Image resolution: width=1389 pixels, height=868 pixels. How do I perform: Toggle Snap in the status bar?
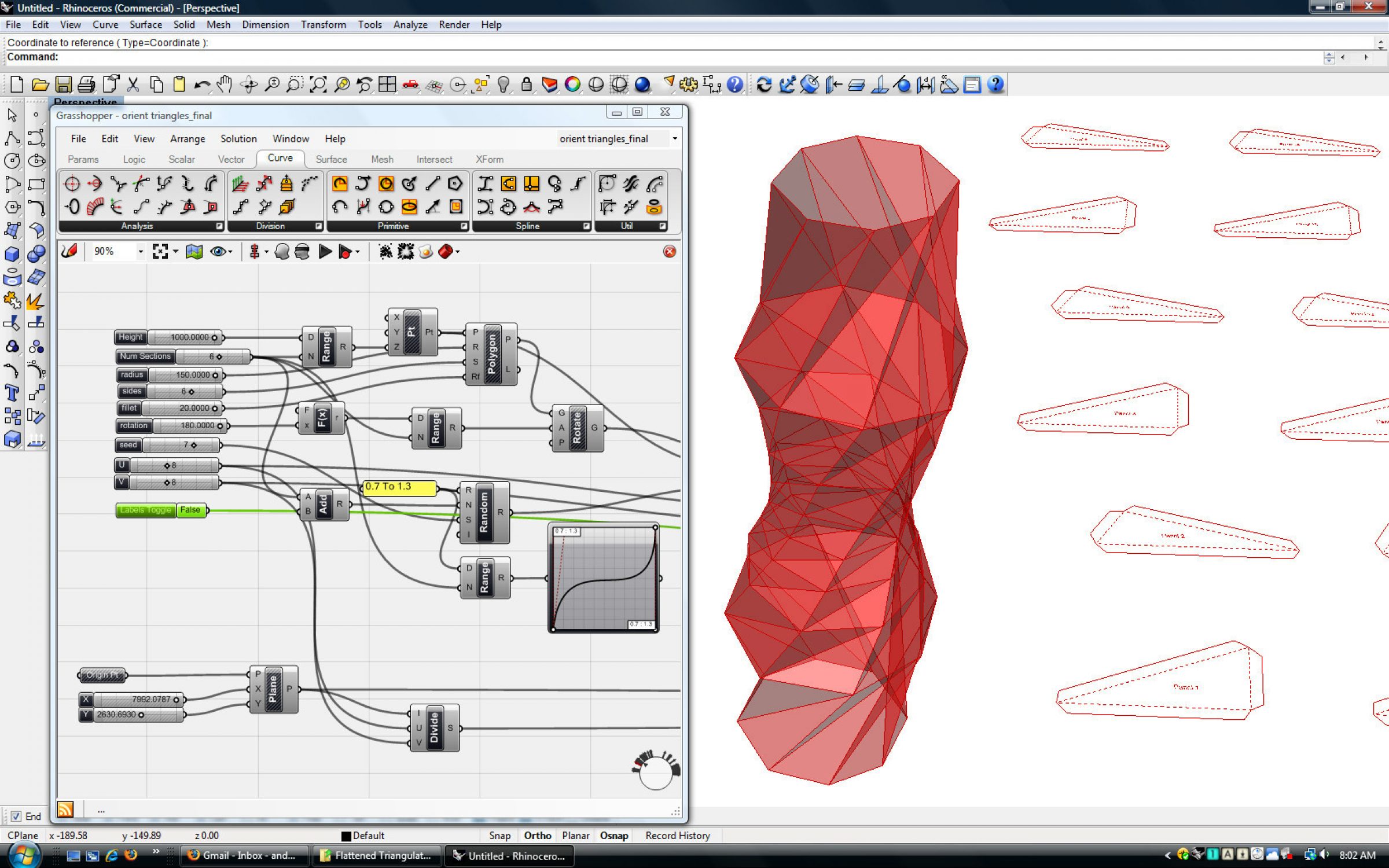coord(499,835)
